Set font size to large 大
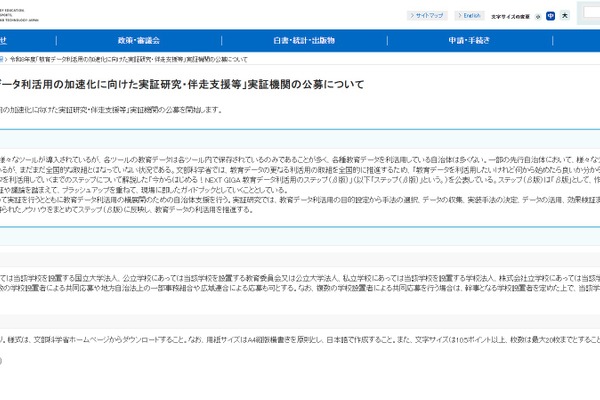600x400 pixels. (x=565, y=16)
